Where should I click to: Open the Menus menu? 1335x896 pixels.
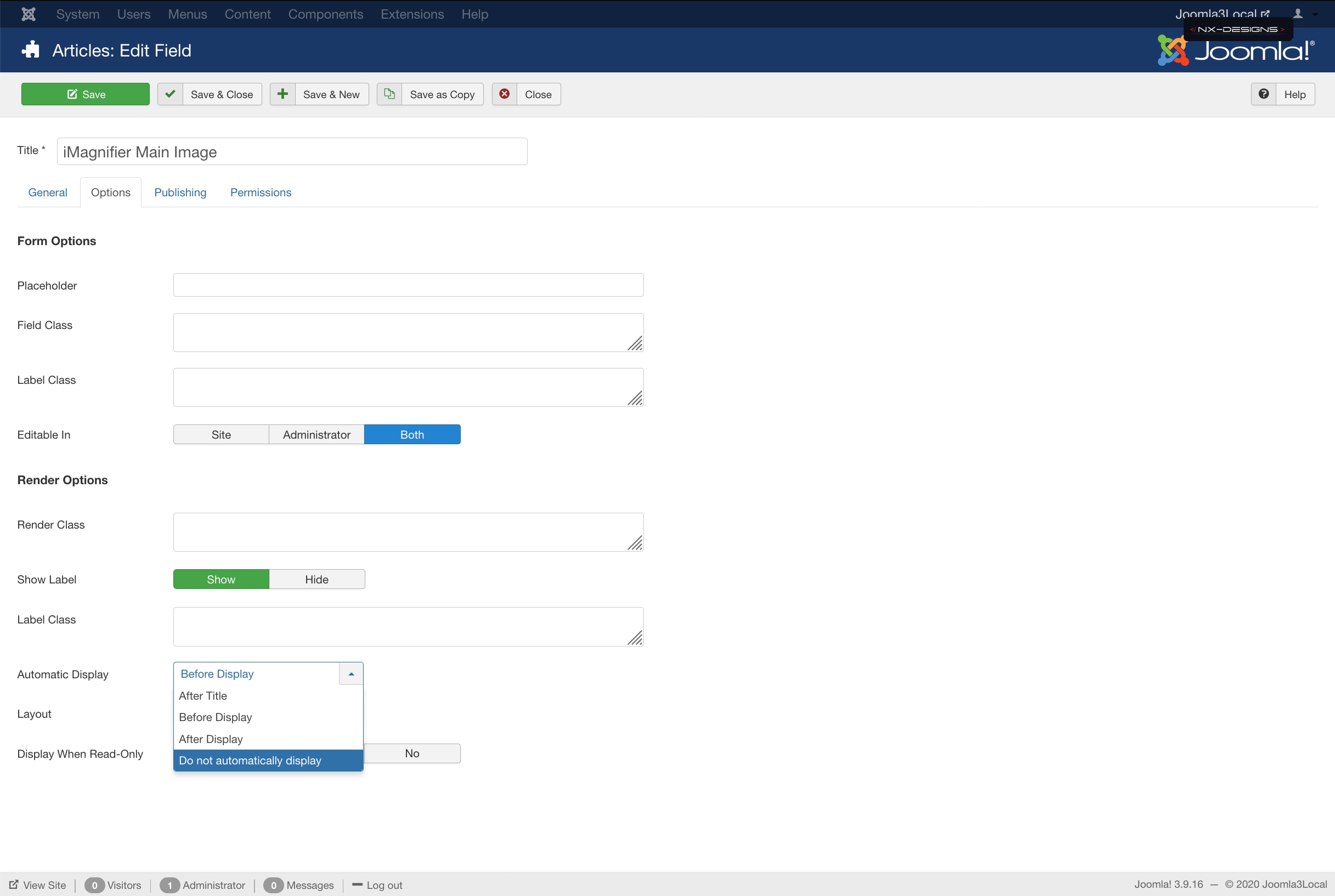click(188, 14)
